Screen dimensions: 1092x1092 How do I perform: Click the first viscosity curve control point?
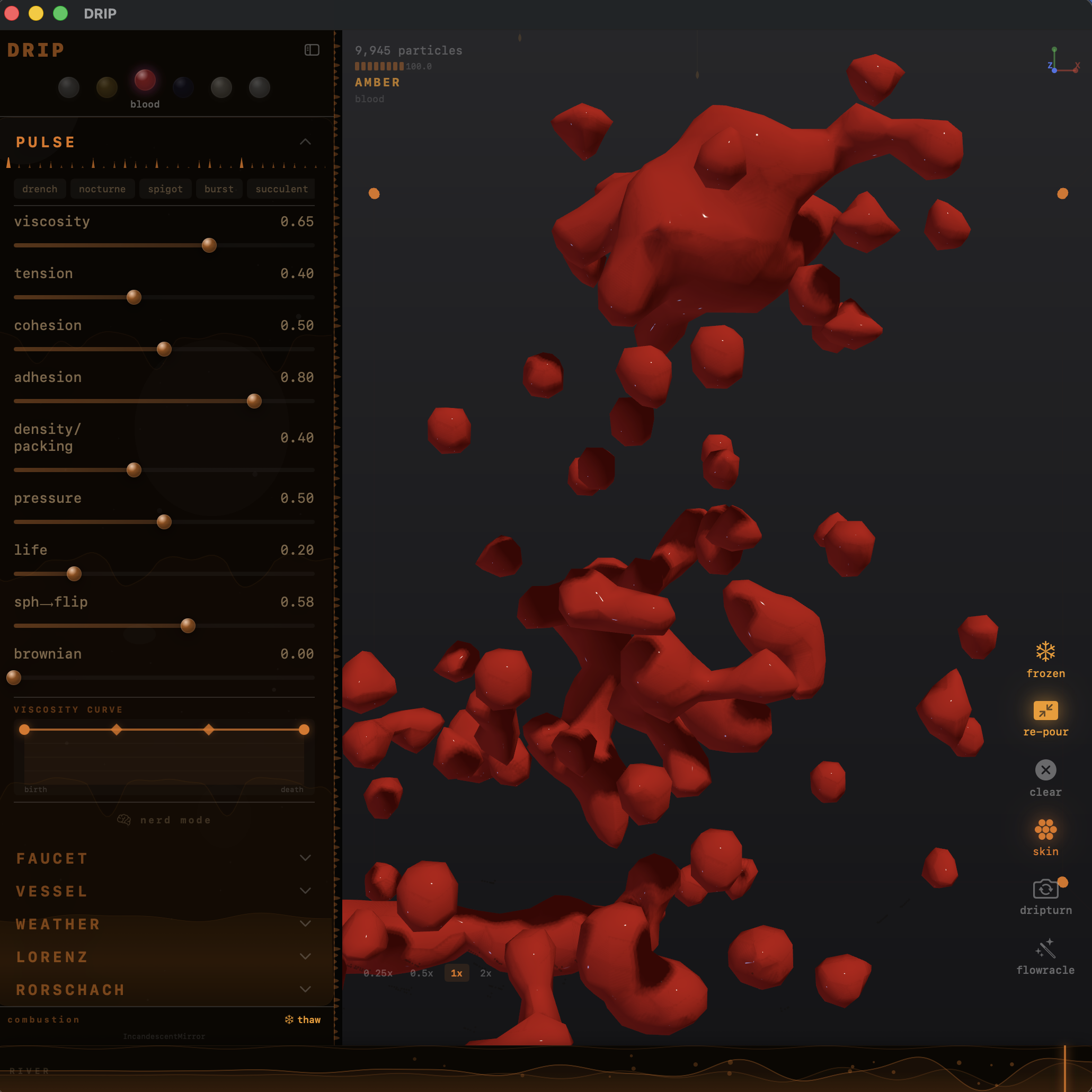[x=24, y=730]
